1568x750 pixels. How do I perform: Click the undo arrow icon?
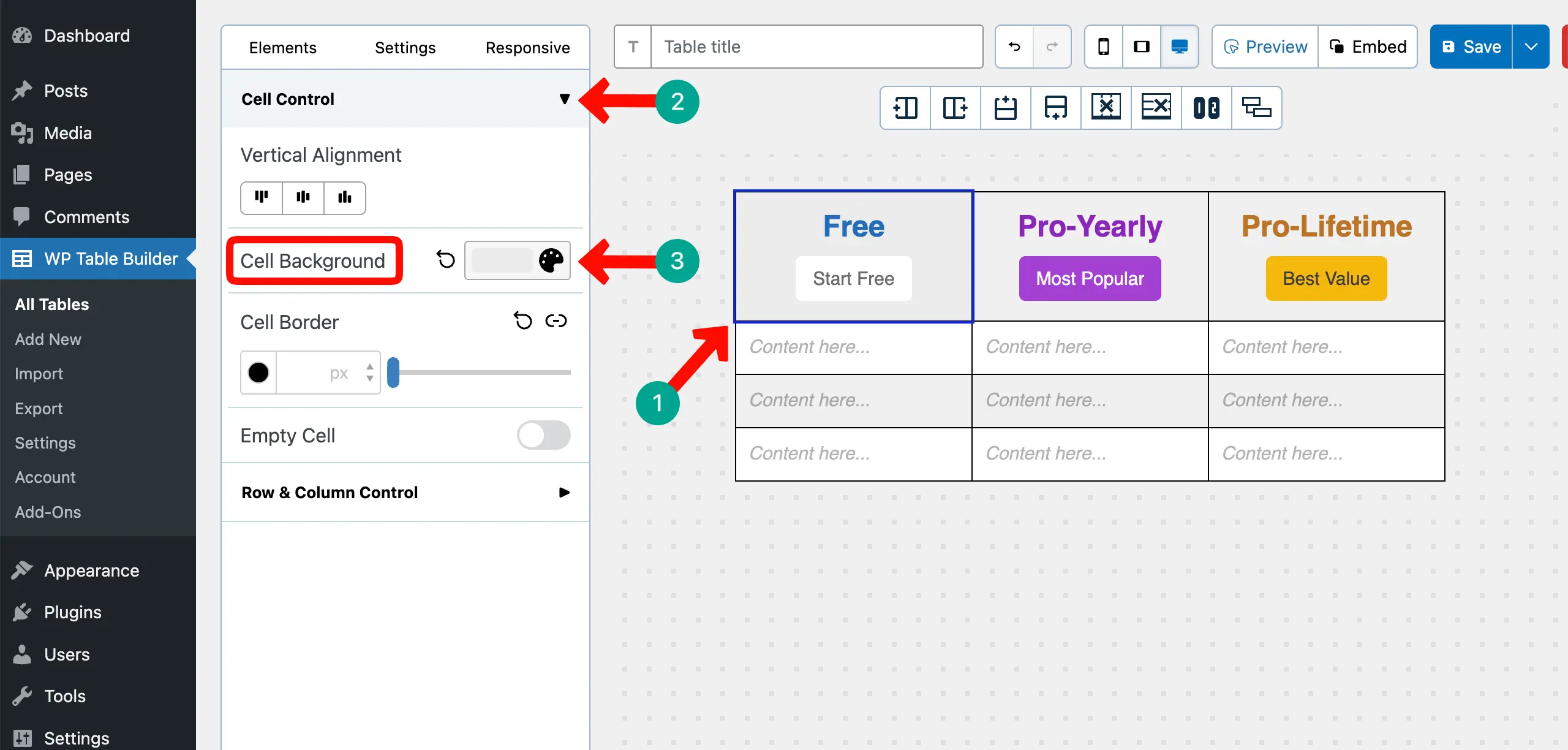[1014, 47]
